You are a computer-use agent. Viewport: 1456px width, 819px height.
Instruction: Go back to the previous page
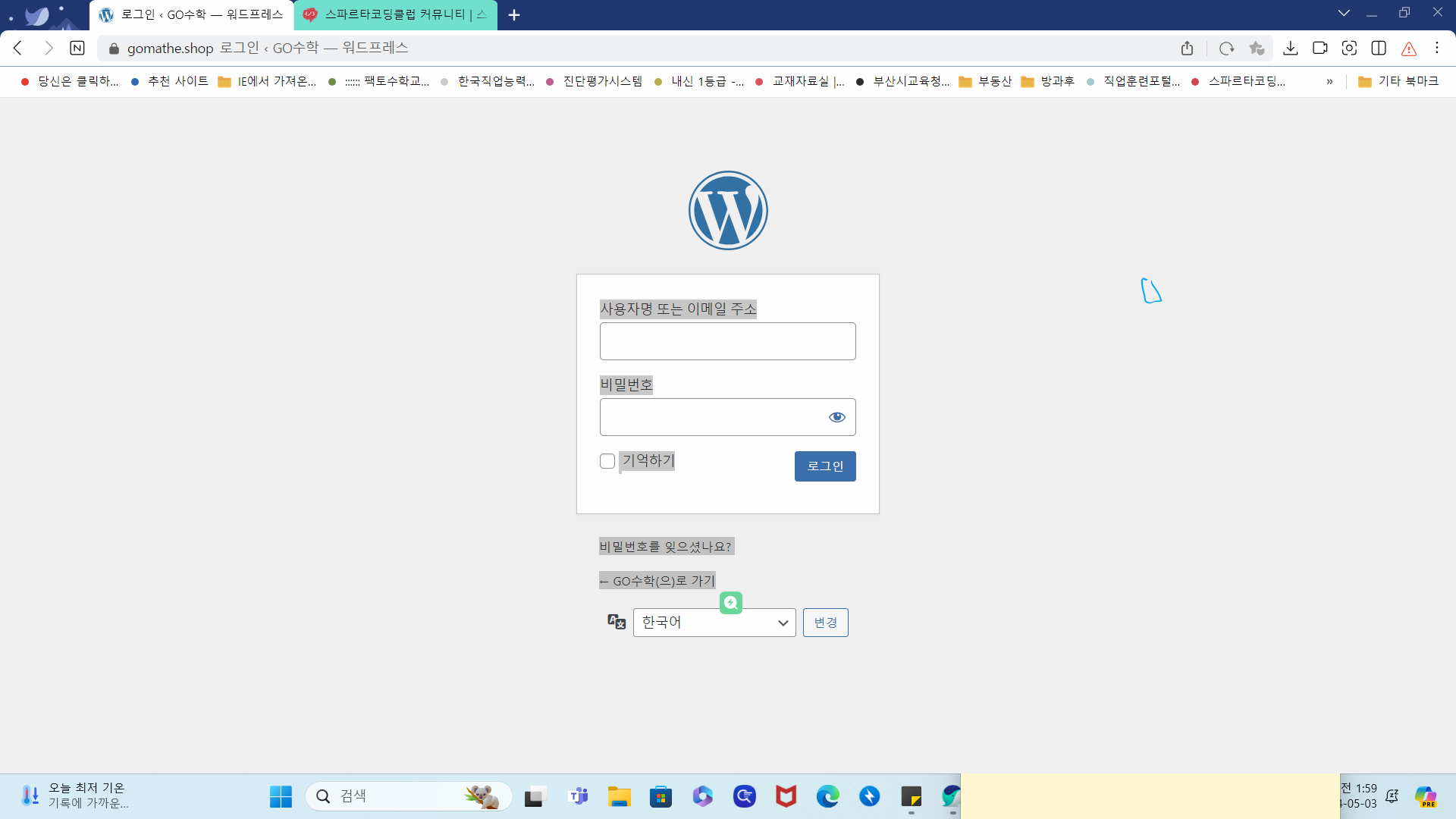click(x=18, y=49)
